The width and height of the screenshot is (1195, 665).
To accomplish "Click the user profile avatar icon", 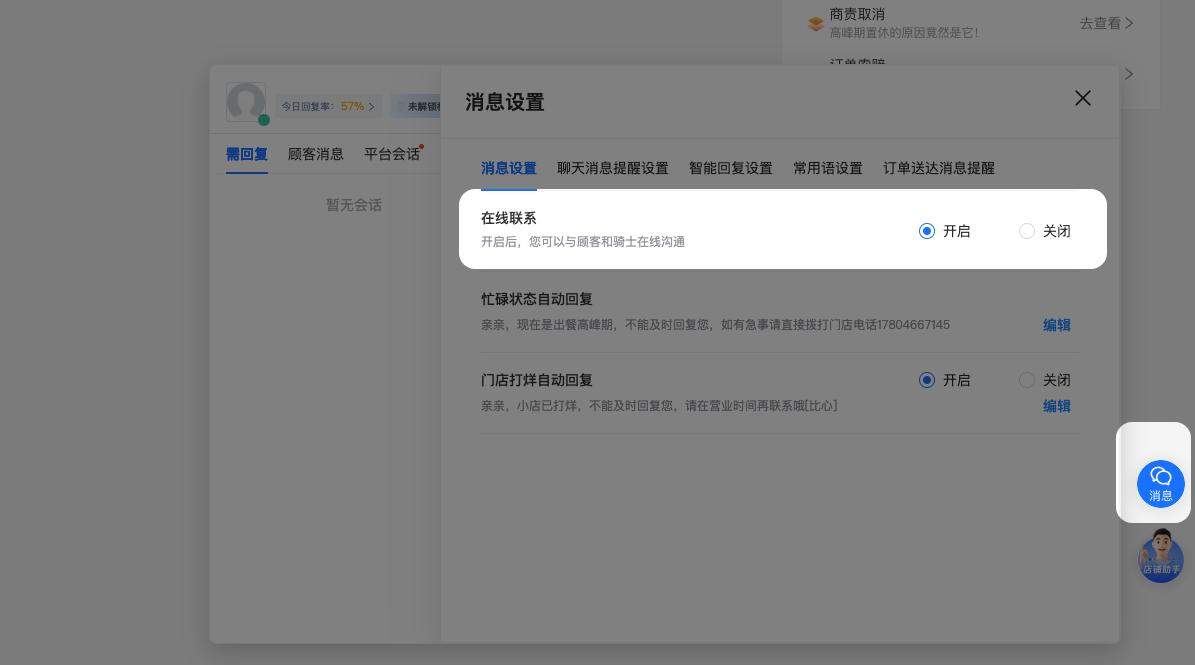I will click(245, 102).
